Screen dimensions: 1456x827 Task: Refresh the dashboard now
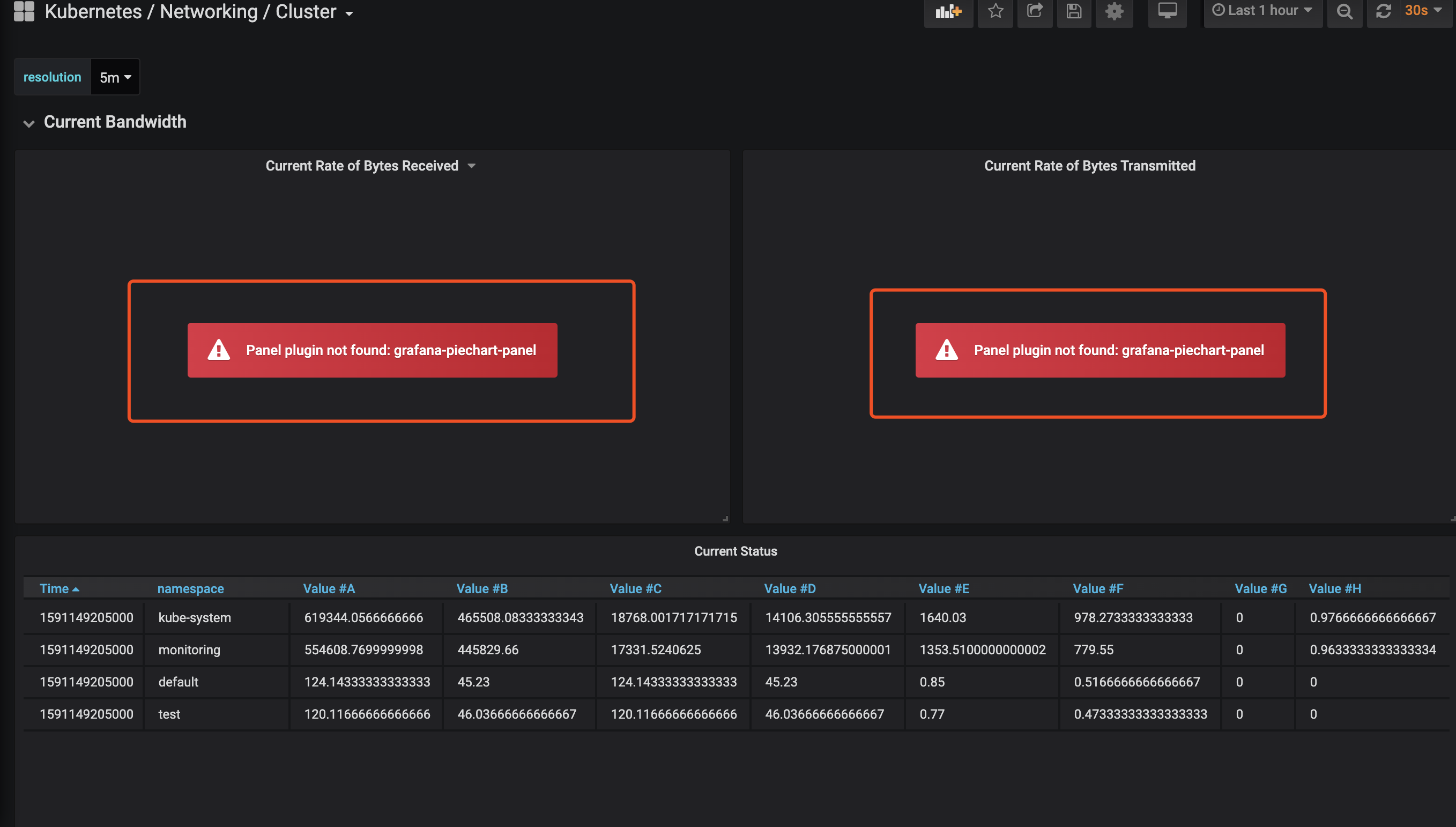pos(1383,11)
